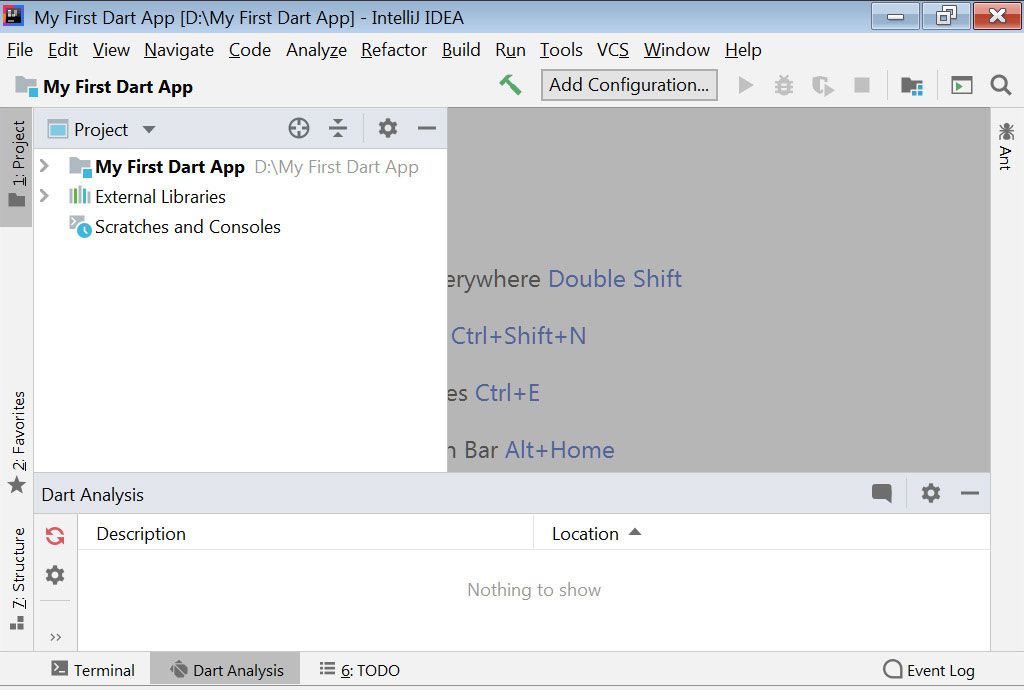The height and width of the screenshot is (690, 1024).
Task: Click the Project Structure toolbar icon
Action: [x=911, y=86]
